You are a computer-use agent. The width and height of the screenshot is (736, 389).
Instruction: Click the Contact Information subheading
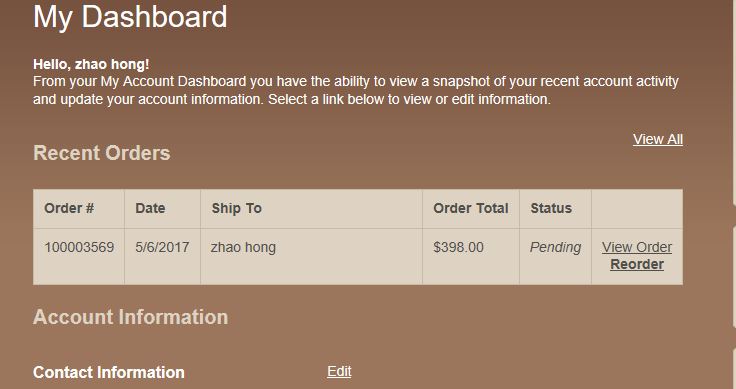coord(108,373)
